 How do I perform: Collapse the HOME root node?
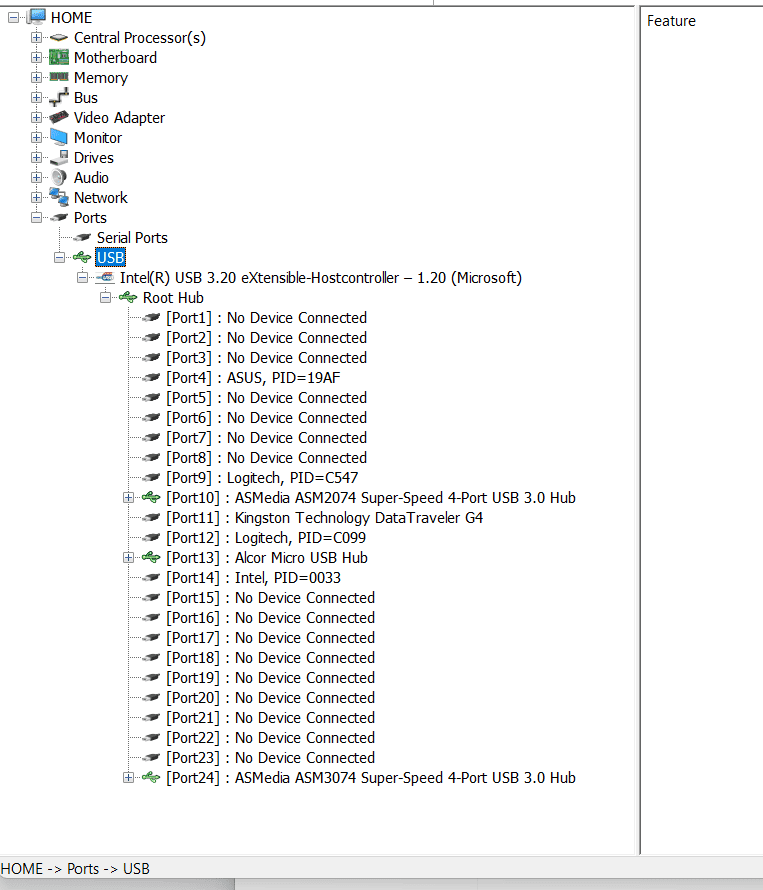click(14, 18)
